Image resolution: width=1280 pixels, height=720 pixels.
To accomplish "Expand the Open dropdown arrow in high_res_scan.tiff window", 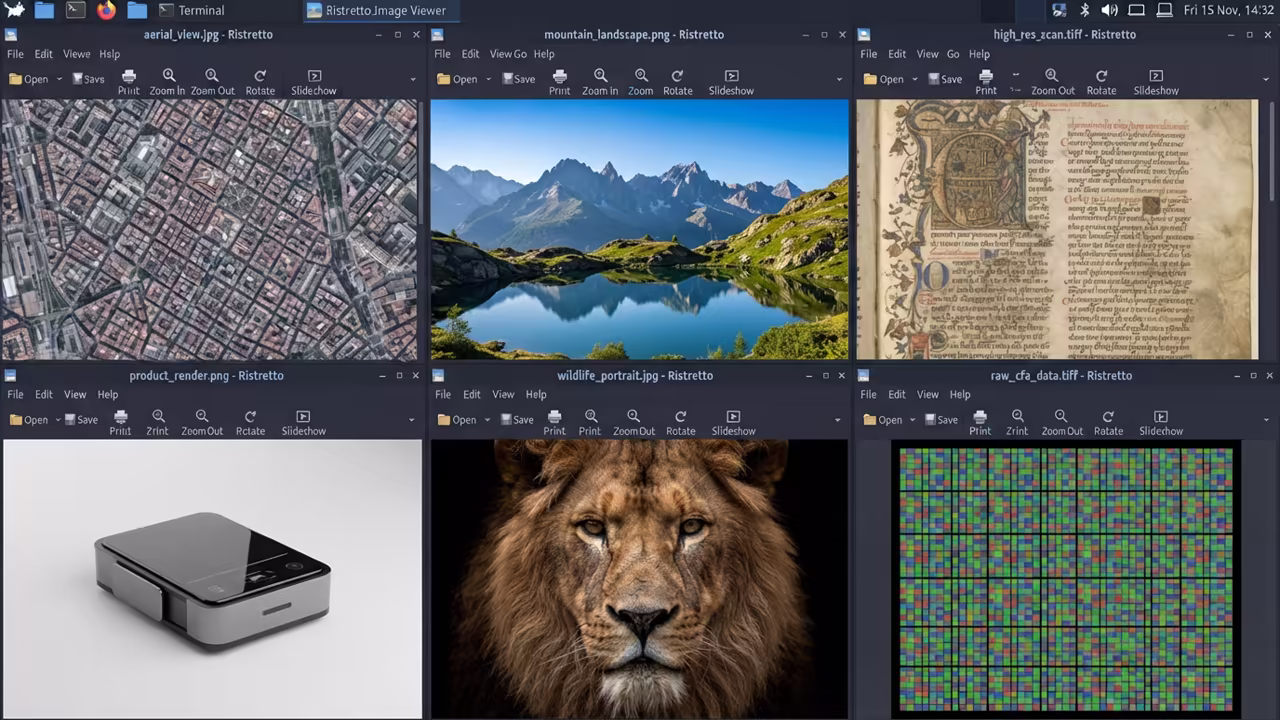I will pyautogui.click(x=914, y=79).
